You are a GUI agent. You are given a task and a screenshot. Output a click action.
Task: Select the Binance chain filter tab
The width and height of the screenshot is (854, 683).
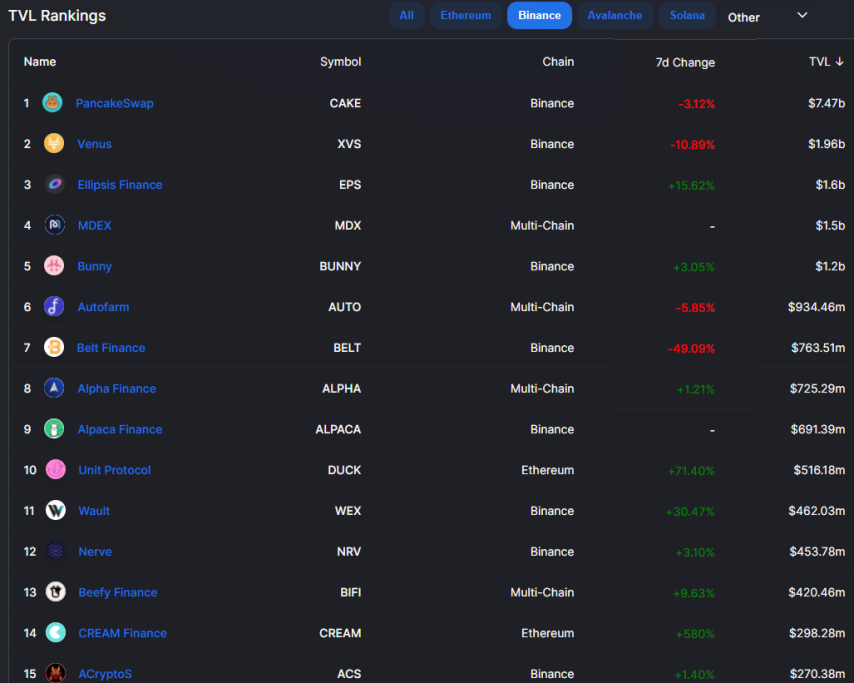539,15
